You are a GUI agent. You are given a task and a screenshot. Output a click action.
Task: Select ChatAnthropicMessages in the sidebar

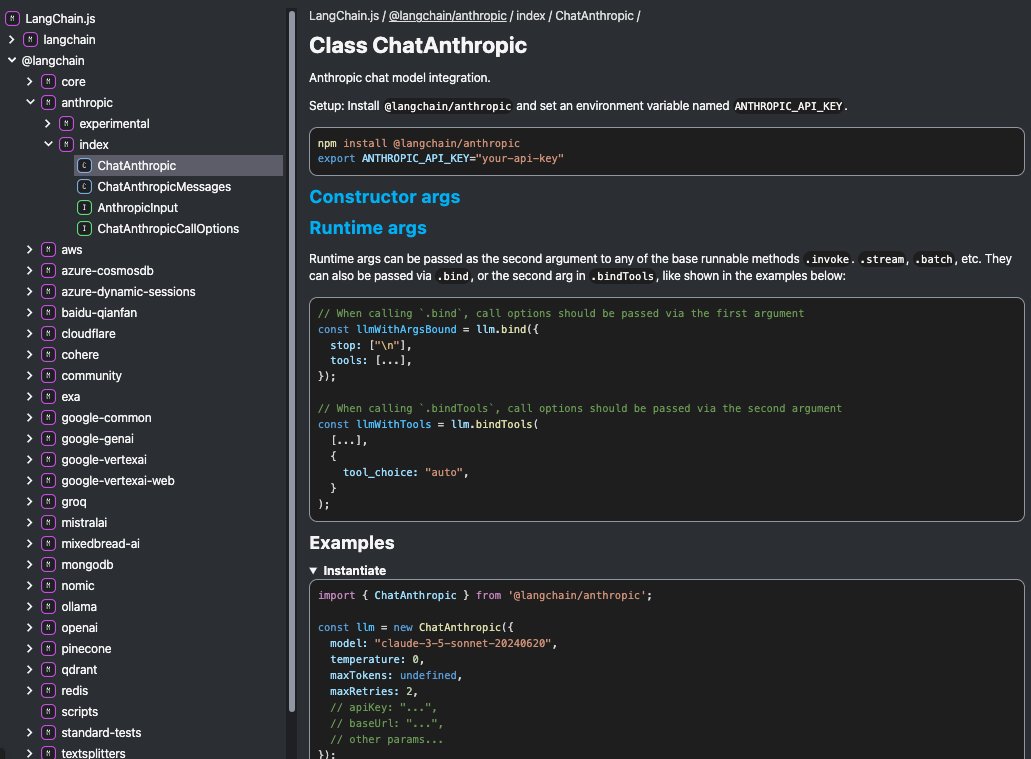pyautogui.click(x=163, y=186)
